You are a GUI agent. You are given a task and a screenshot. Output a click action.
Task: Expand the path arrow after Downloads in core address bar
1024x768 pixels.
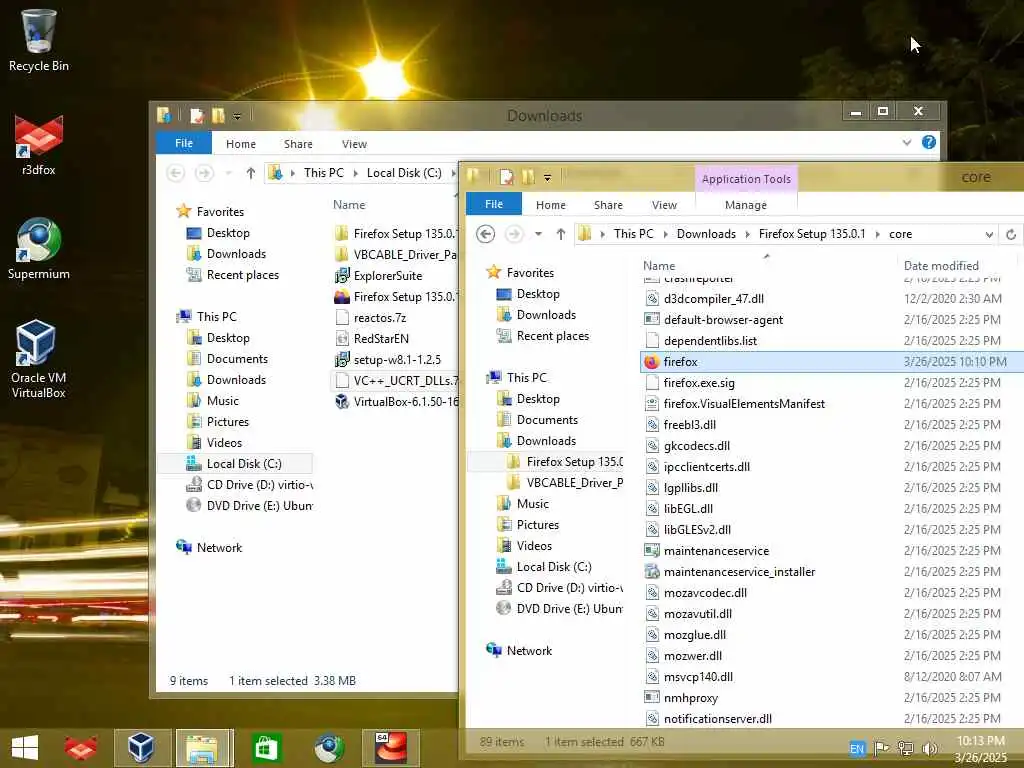tap(747, 234)
